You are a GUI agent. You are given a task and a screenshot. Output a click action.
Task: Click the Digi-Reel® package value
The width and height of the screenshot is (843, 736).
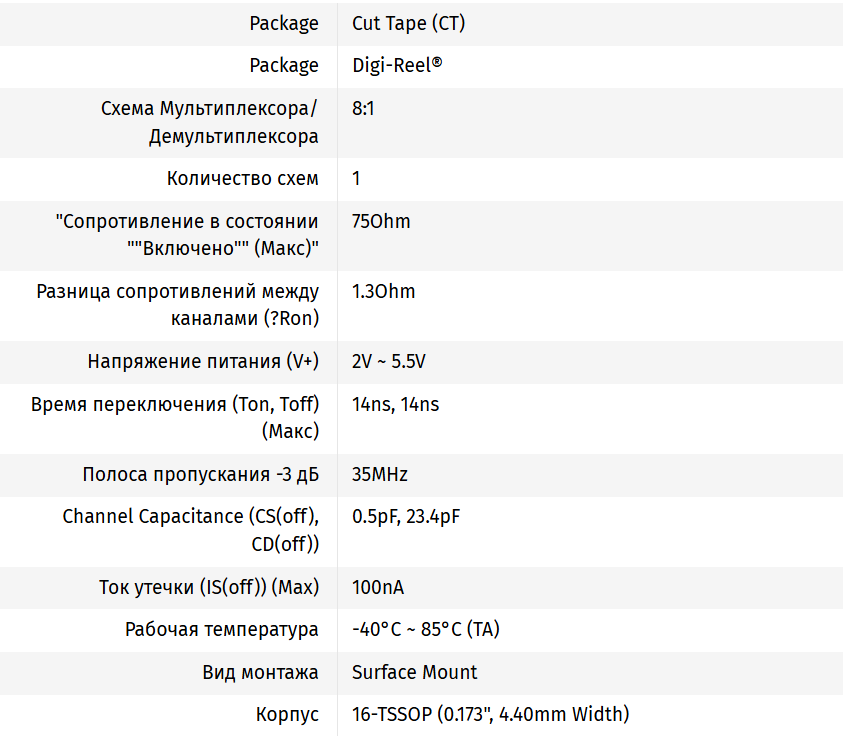(x=397, y=65)
